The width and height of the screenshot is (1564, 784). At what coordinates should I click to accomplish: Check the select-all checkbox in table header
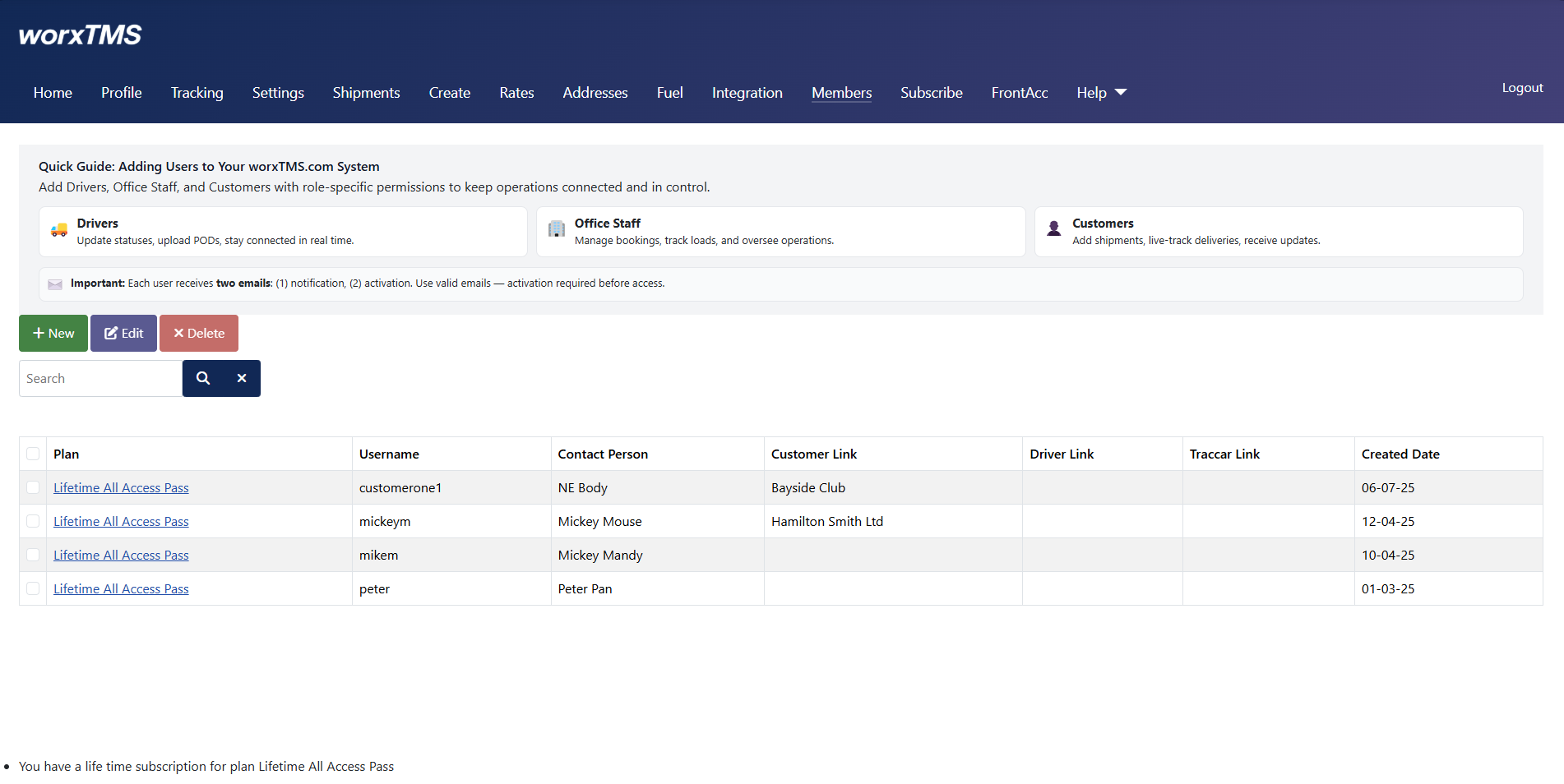point(33,454)
